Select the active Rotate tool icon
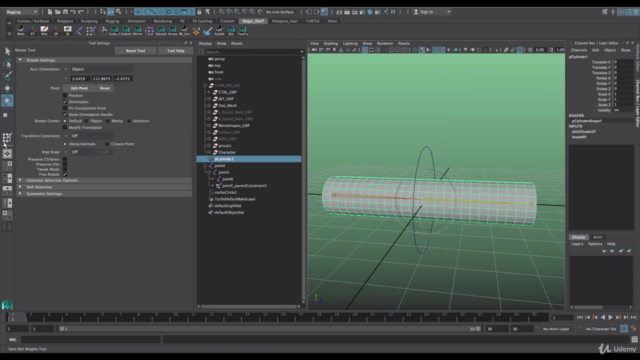640x360 pixels. pos(7,100)
